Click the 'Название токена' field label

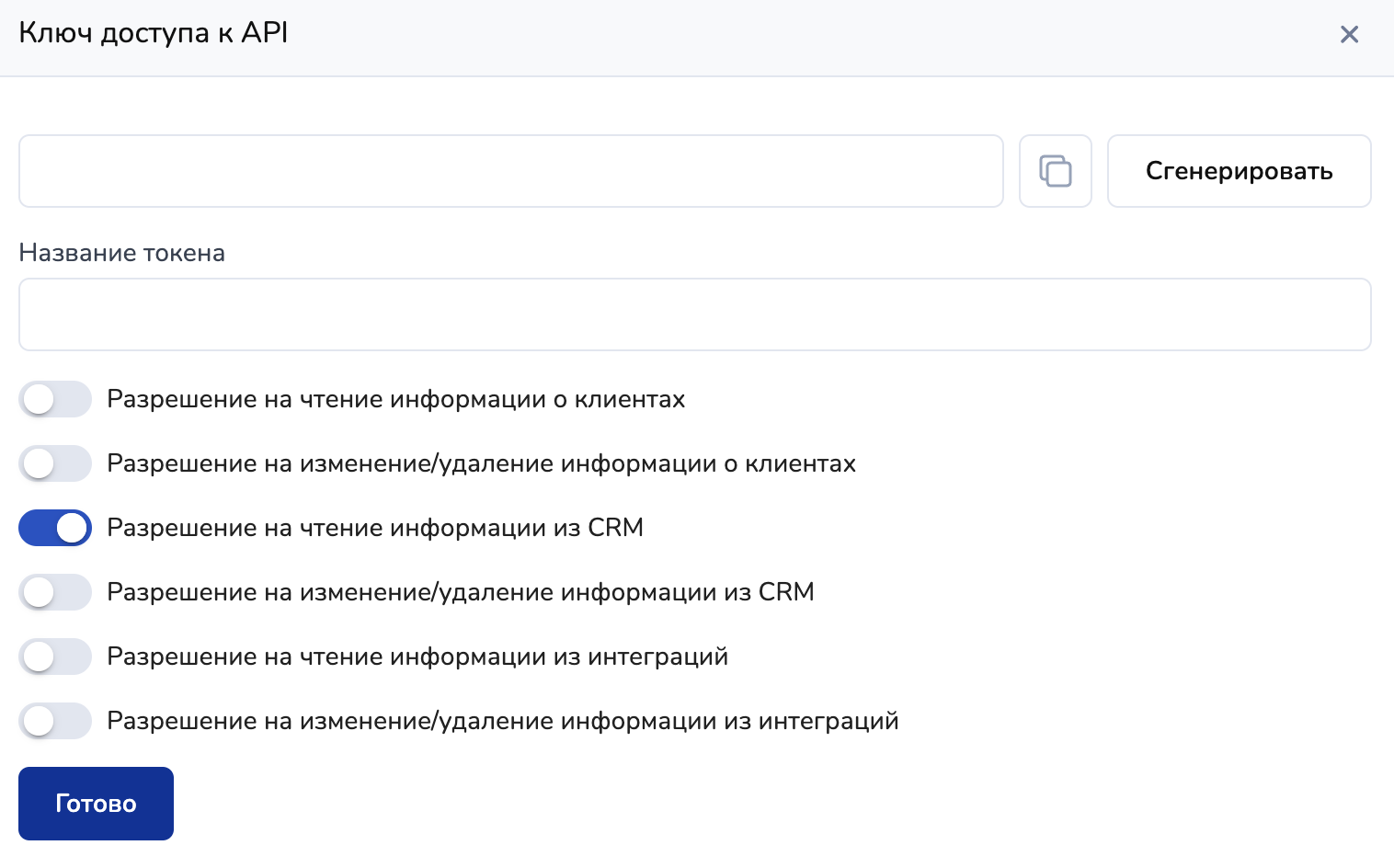click(121, 253)
